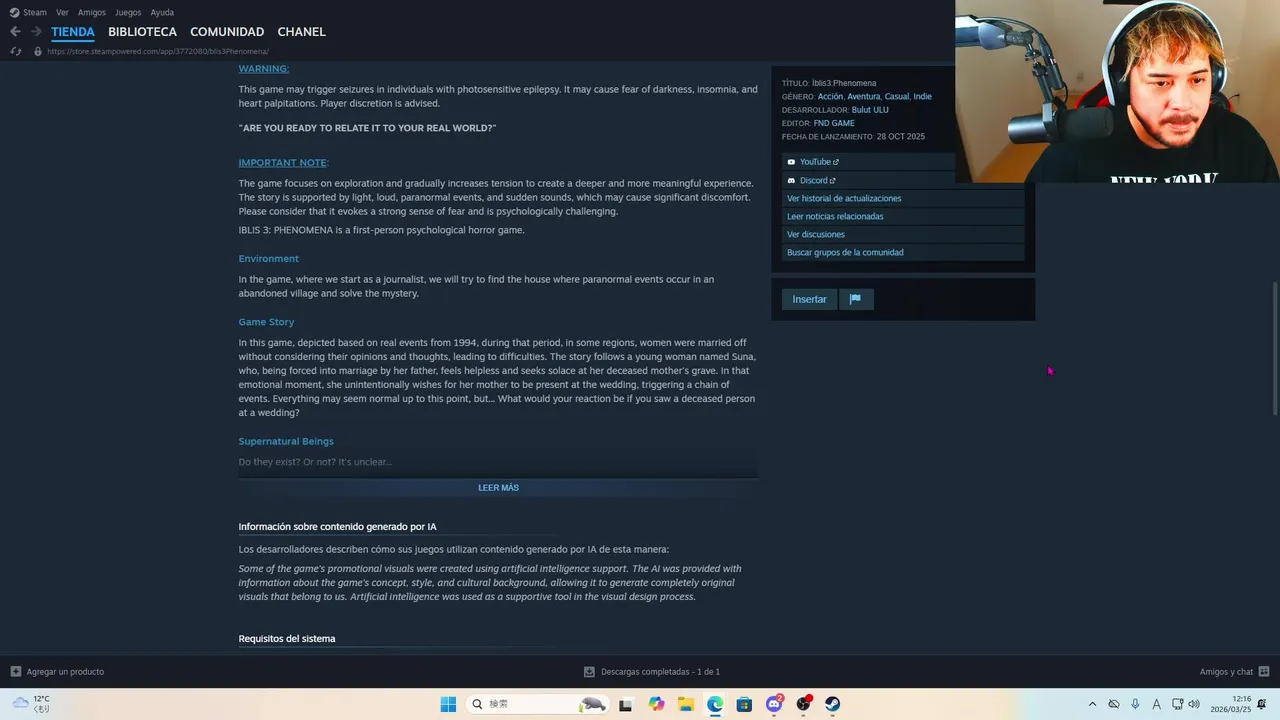Open Microsoft Edge from the taskbar
Viewport: 1280px width, 720px height.
point(715,704)
